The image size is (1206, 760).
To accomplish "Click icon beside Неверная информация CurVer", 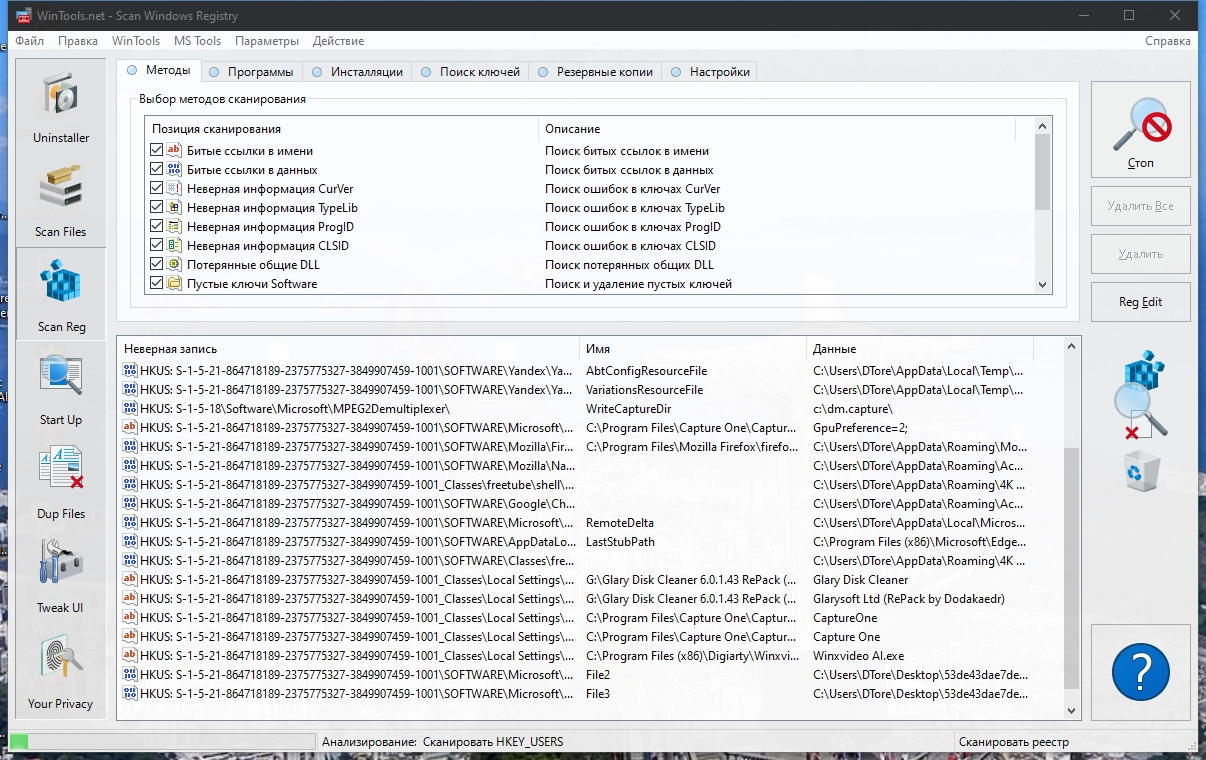I will [173, 189].
